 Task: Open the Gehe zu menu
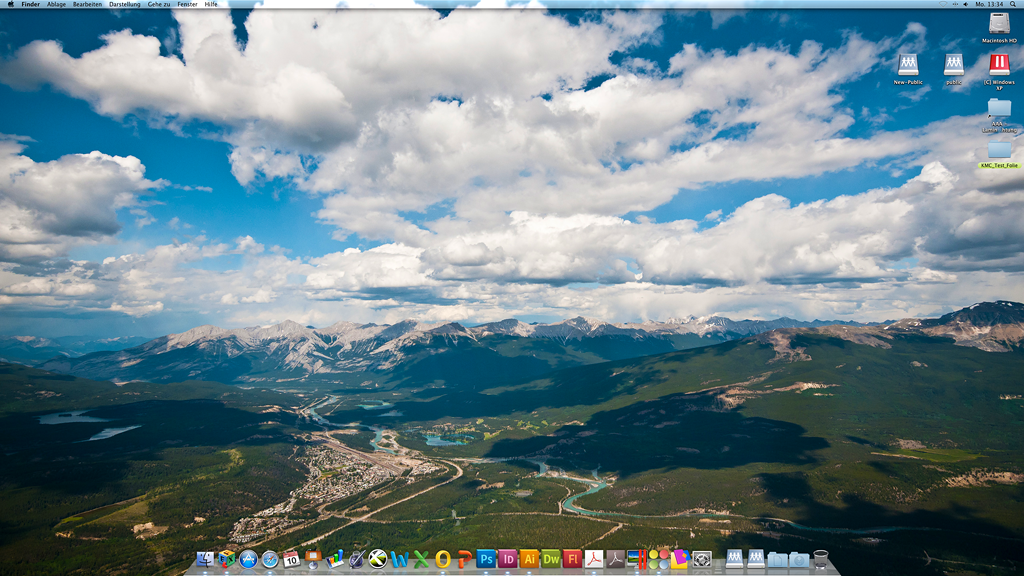point(159,4)
